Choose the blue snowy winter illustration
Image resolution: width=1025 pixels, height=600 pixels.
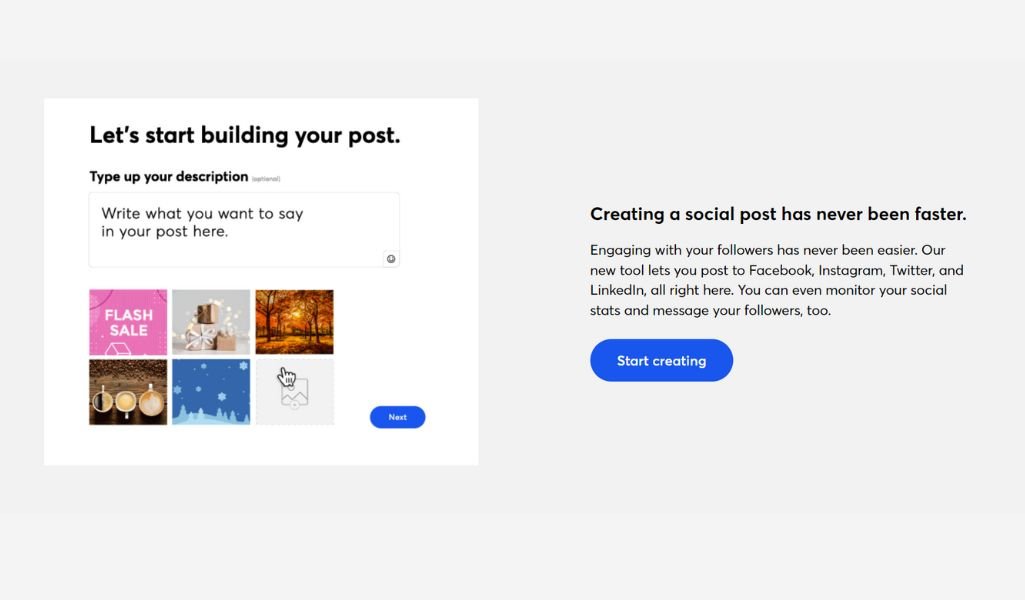tap(211, 392)
